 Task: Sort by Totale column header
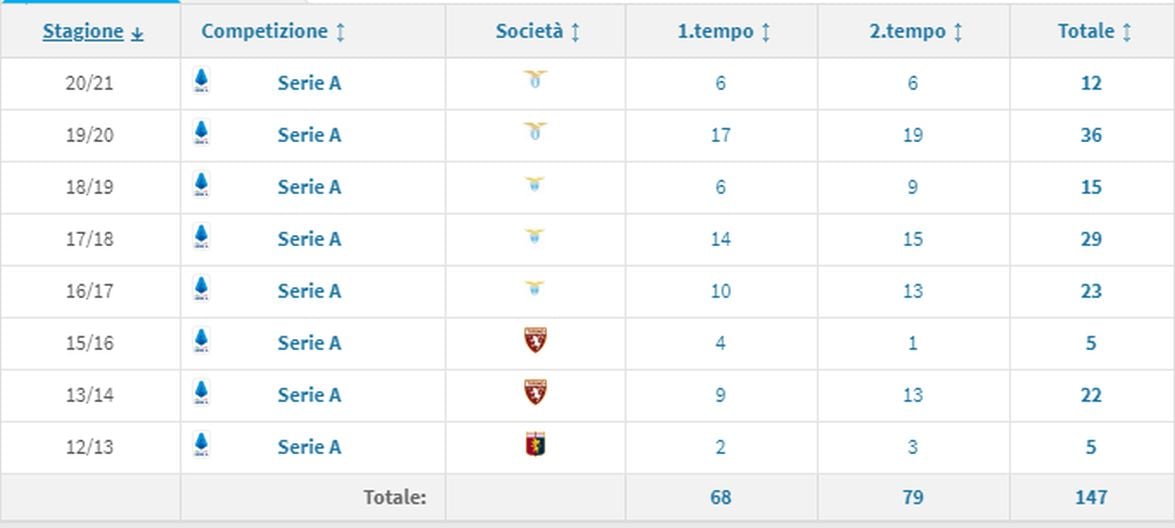click(1094, 31)
